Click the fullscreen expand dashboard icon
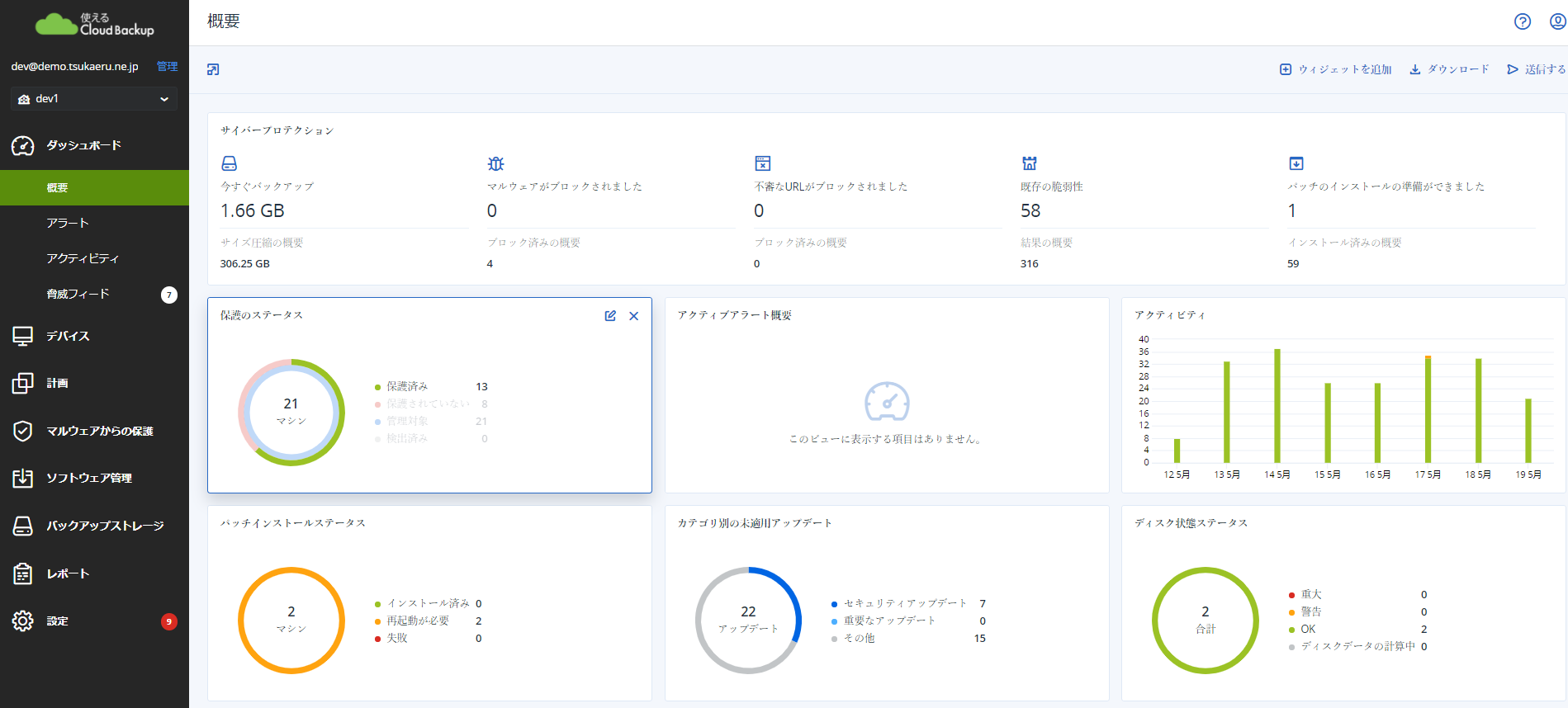Viewport: 1568px width, 708px height. coord(213,69)
